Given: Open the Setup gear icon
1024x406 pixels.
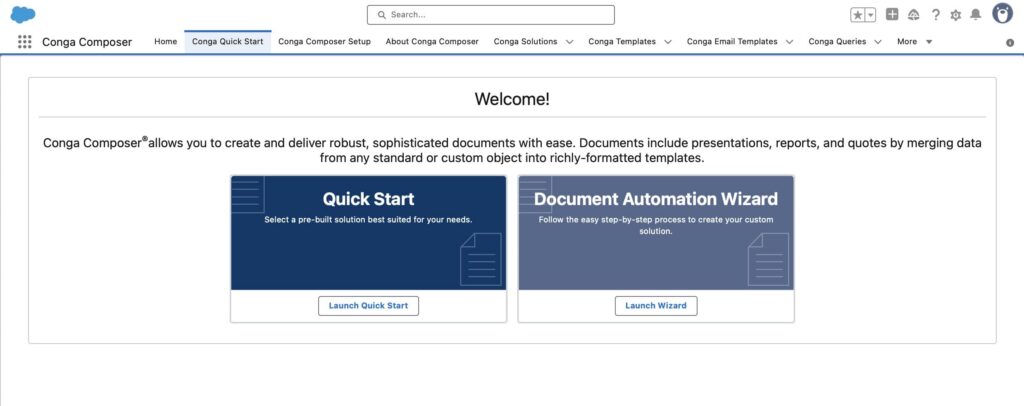Looking at the screenshot, I should 955,15.
